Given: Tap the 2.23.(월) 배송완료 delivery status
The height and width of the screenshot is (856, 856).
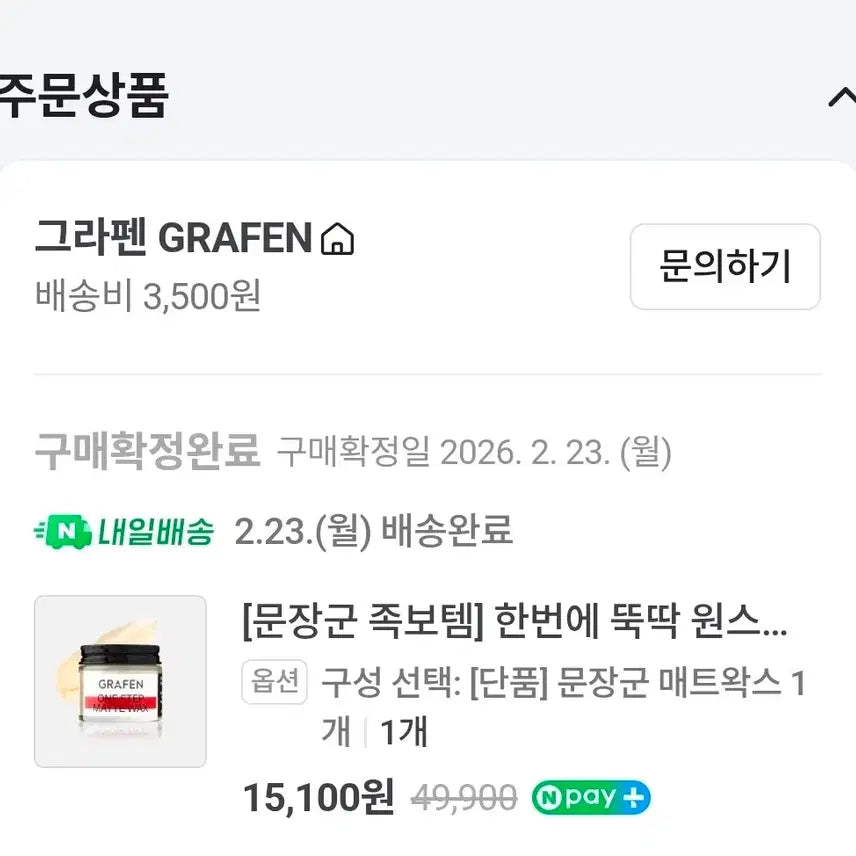Looking at the screenshot, I should 374,531.
